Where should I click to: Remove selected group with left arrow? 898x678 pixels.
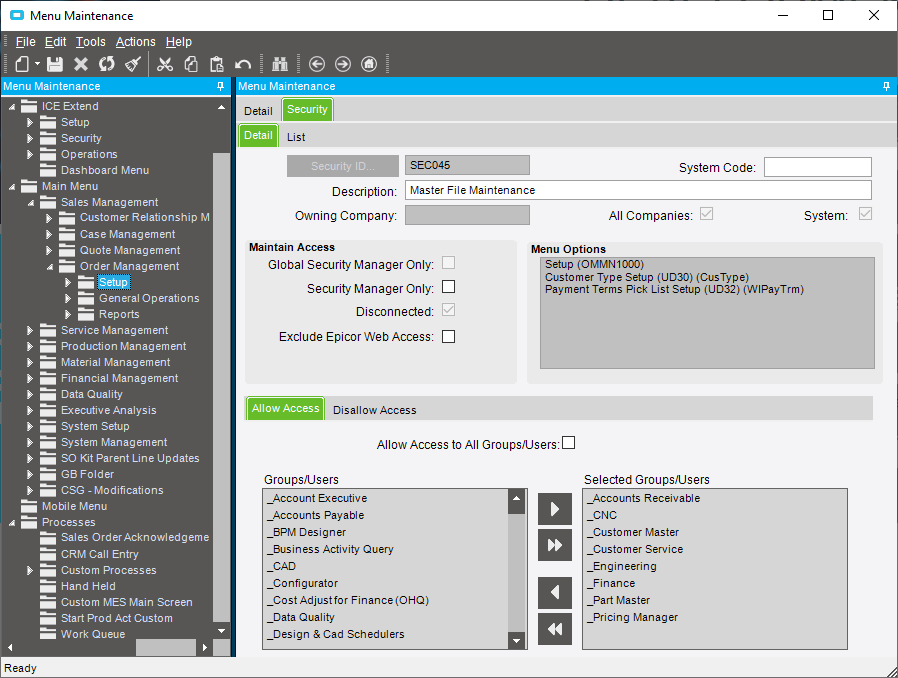click(554, 593)
